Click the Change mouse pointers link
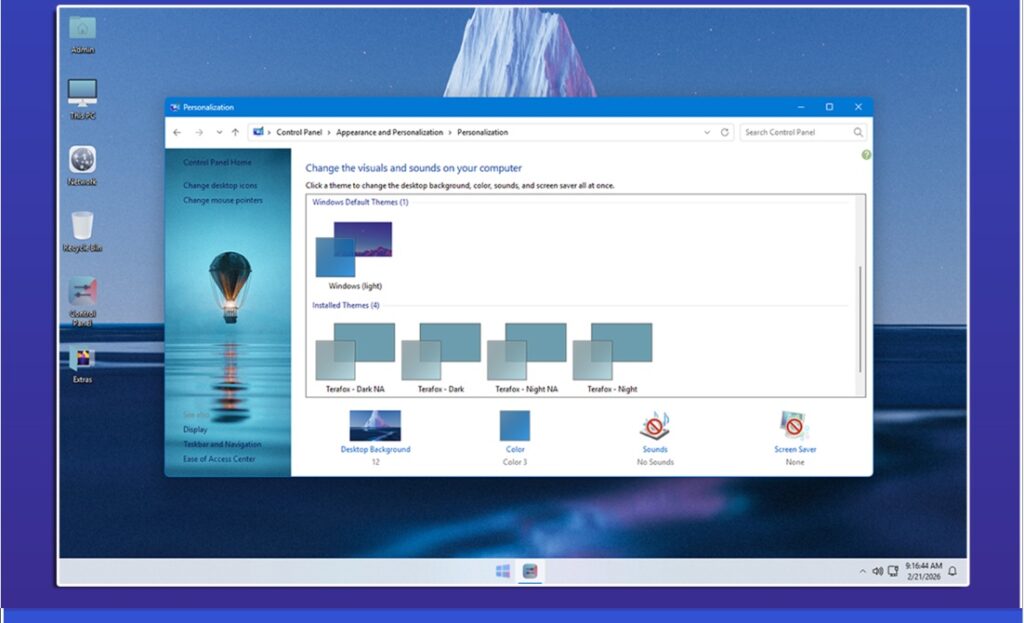This screenshot has width=1024, height=623. click(x=223, y=200)
